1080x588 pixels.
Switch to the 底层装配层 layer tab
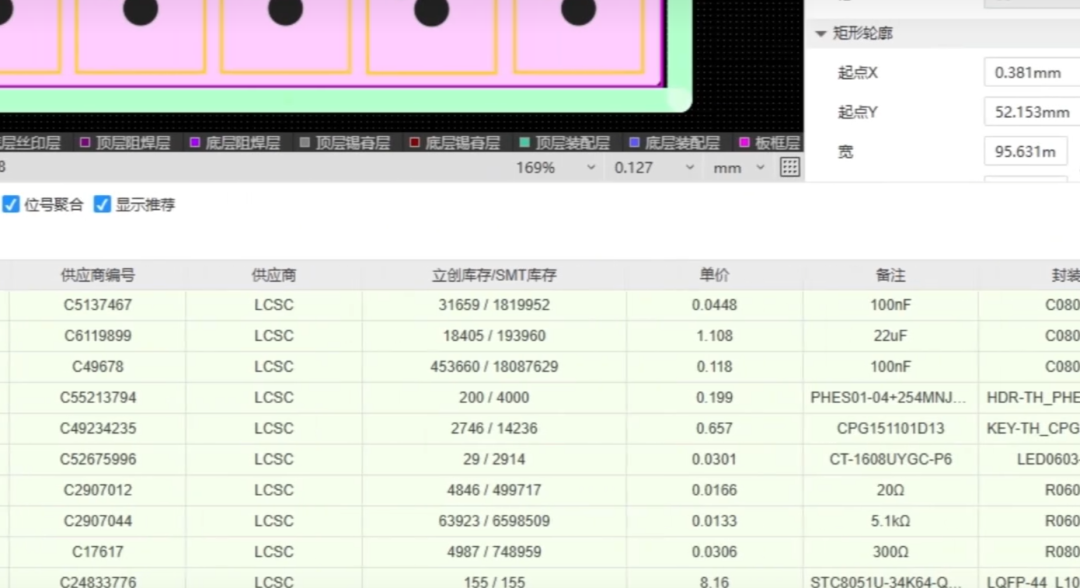(x=682, y=143)
